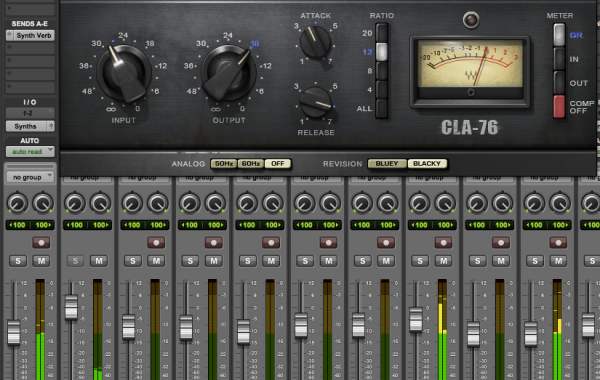The width and height of the screenshot is (600, 380).
Task: Open the auto read automation dropdown
Action: 30,152
